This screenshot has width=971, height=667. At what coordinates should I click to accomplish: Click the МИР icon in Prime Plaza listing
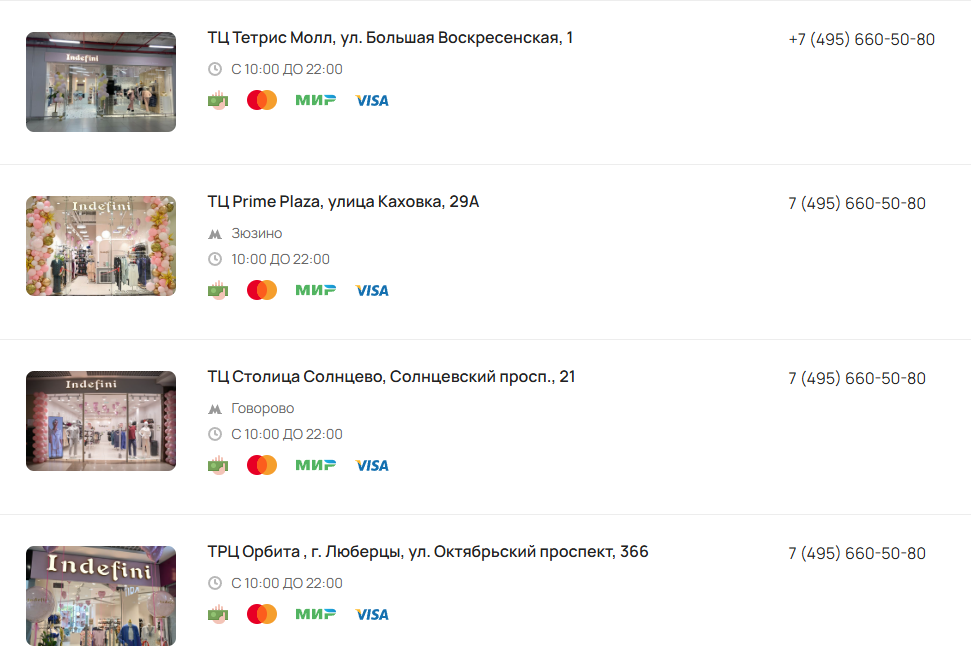[316, 290]
